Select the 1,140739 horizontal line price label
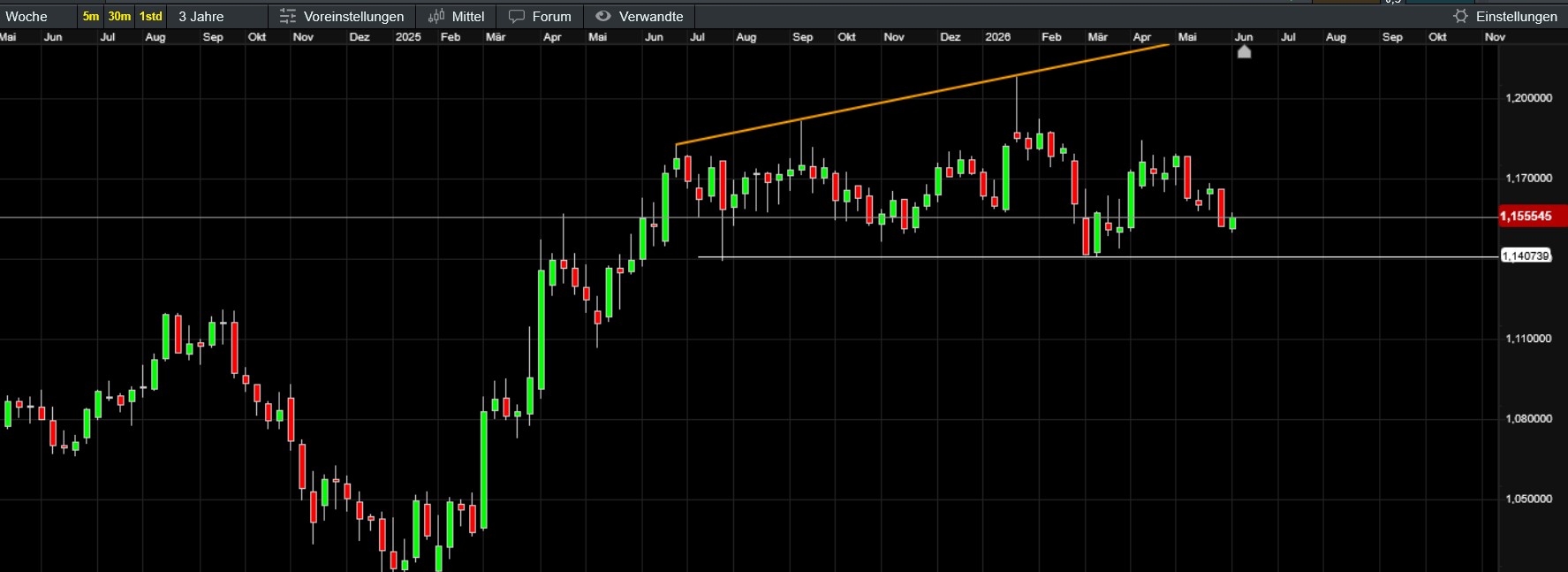This screenshot has height=572, width=1568. [x=1526, y=256]
